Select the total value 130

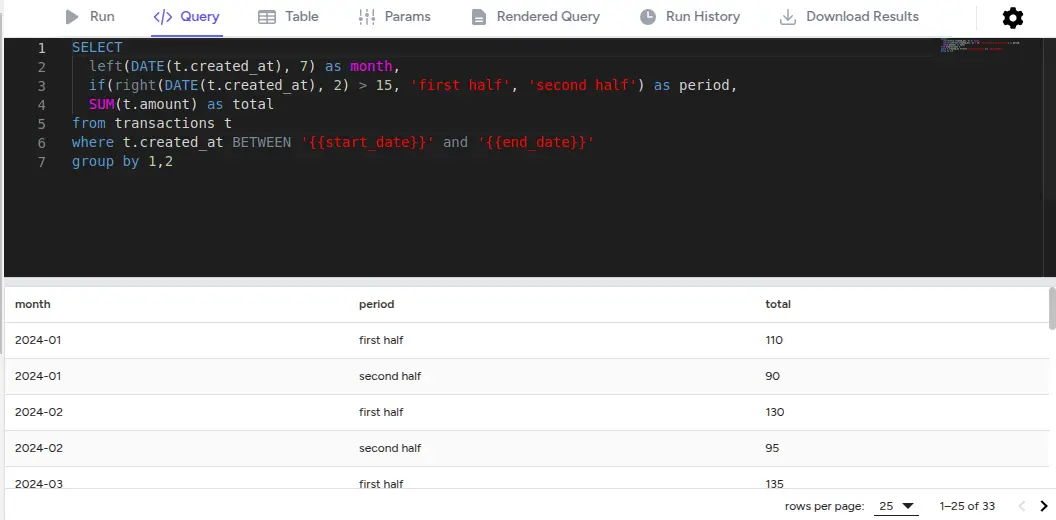774,412
